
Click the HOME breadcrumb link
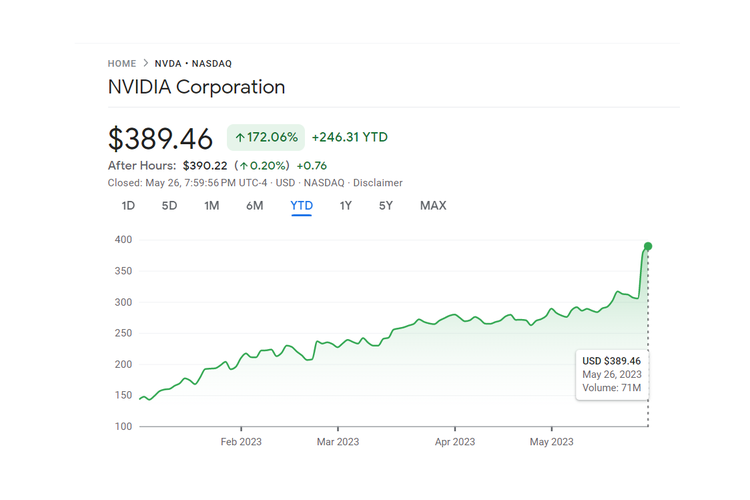coord(122,63)
